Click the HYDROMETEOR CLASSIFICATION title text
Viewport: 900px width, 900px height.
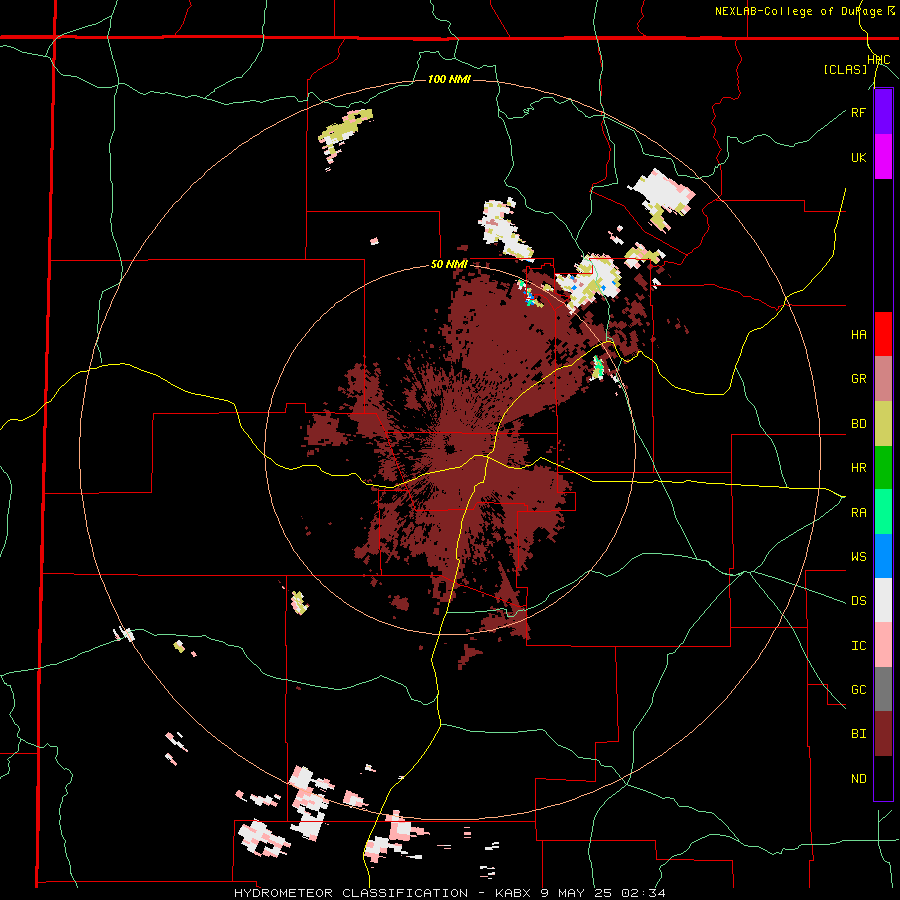351,893
